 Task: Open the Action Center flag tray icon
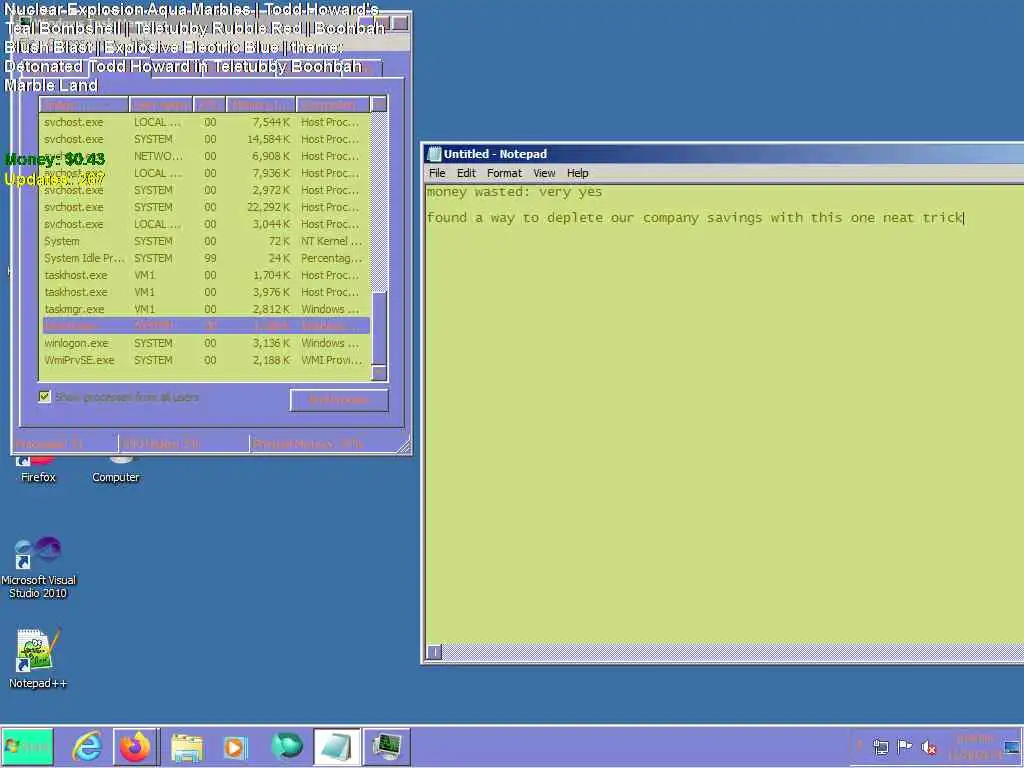904,746
